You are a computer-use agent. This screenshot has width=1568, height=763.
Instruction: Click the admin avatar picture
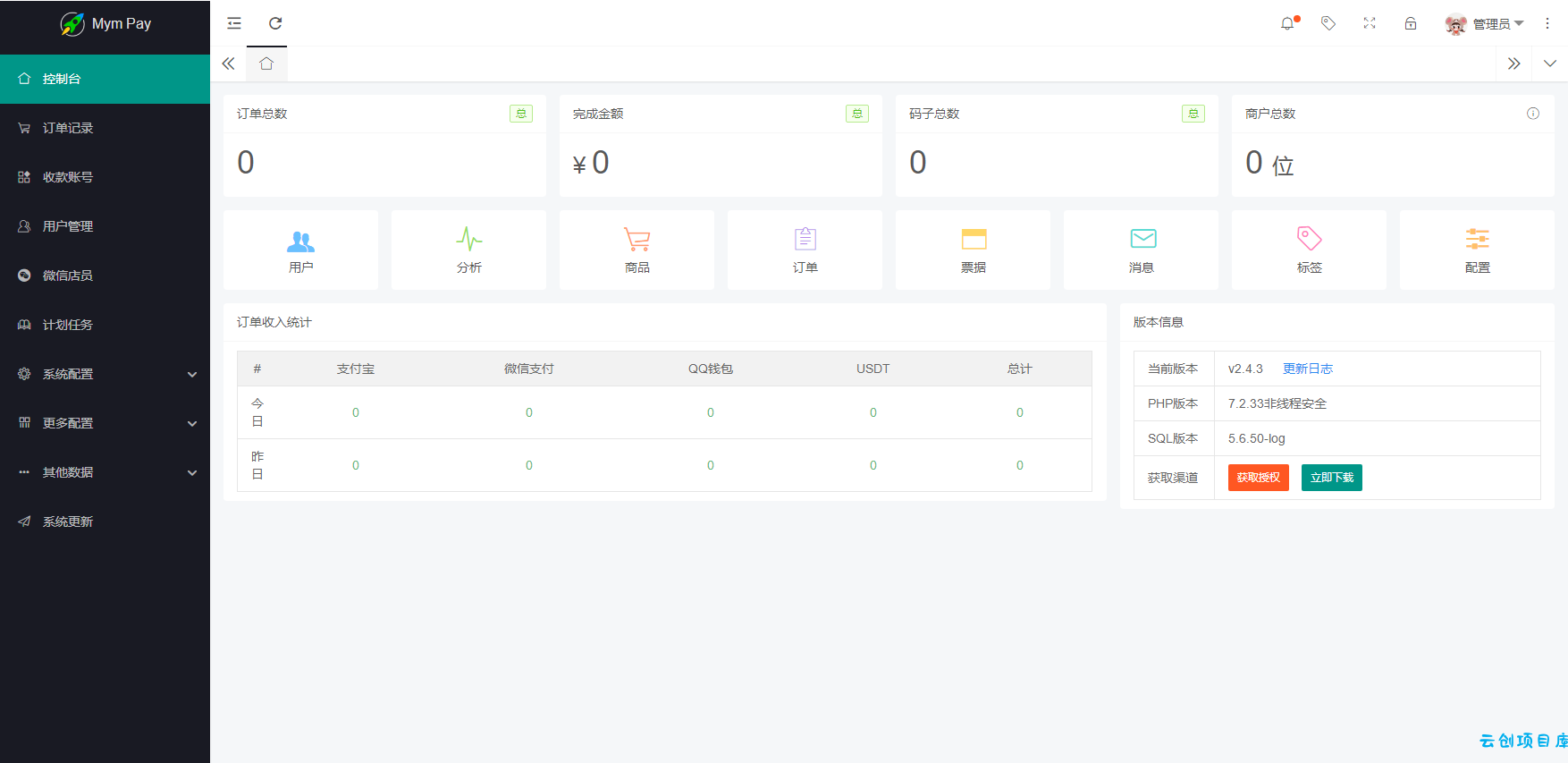1456,24
